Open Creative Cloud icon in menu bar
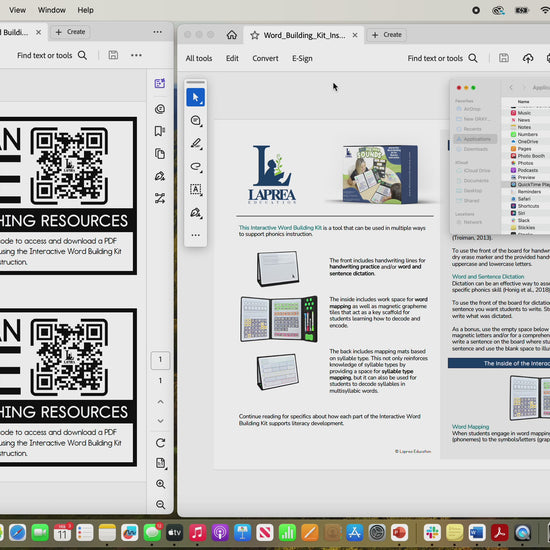This screenshot has width=550, height=550. click(498, 11)
